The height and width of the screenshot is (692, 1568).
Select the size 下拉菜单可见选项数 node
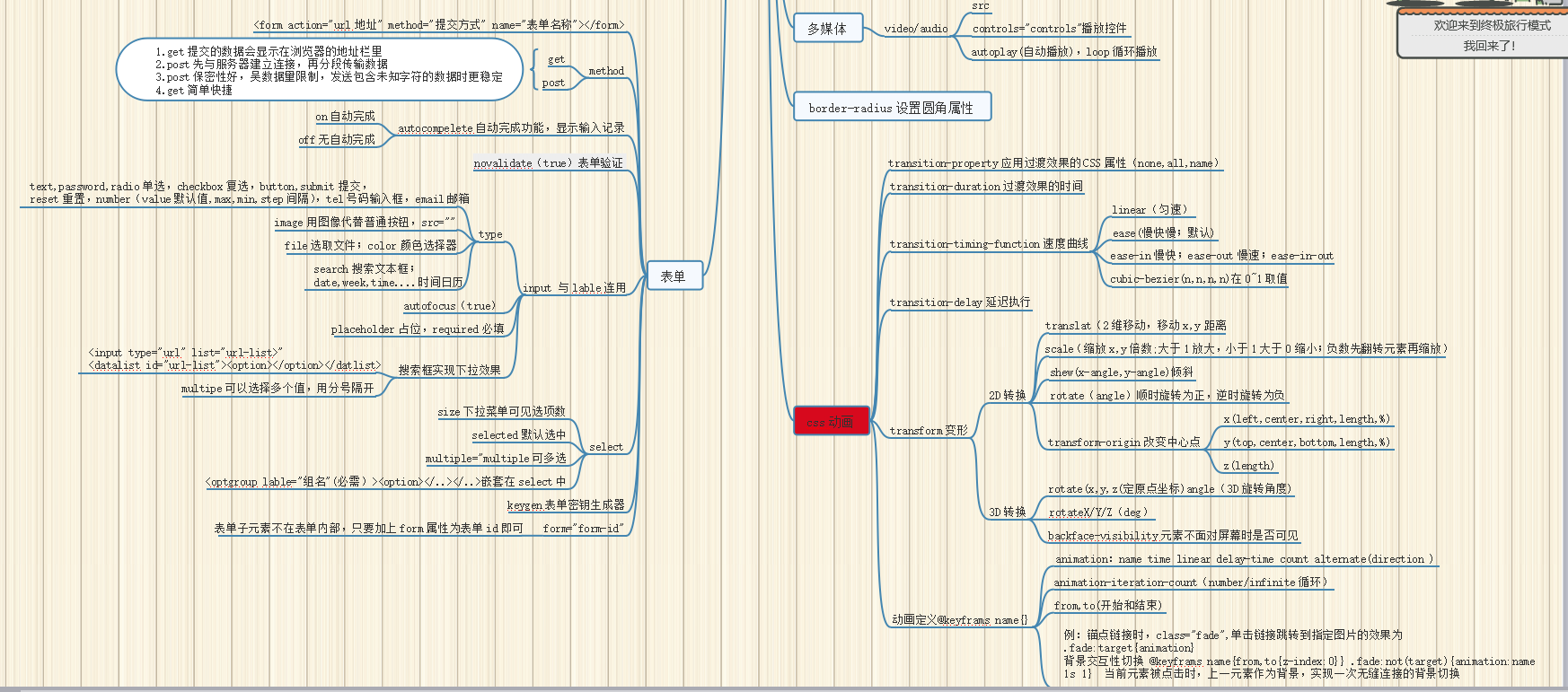pyautogui.click(x=502, y=412)
